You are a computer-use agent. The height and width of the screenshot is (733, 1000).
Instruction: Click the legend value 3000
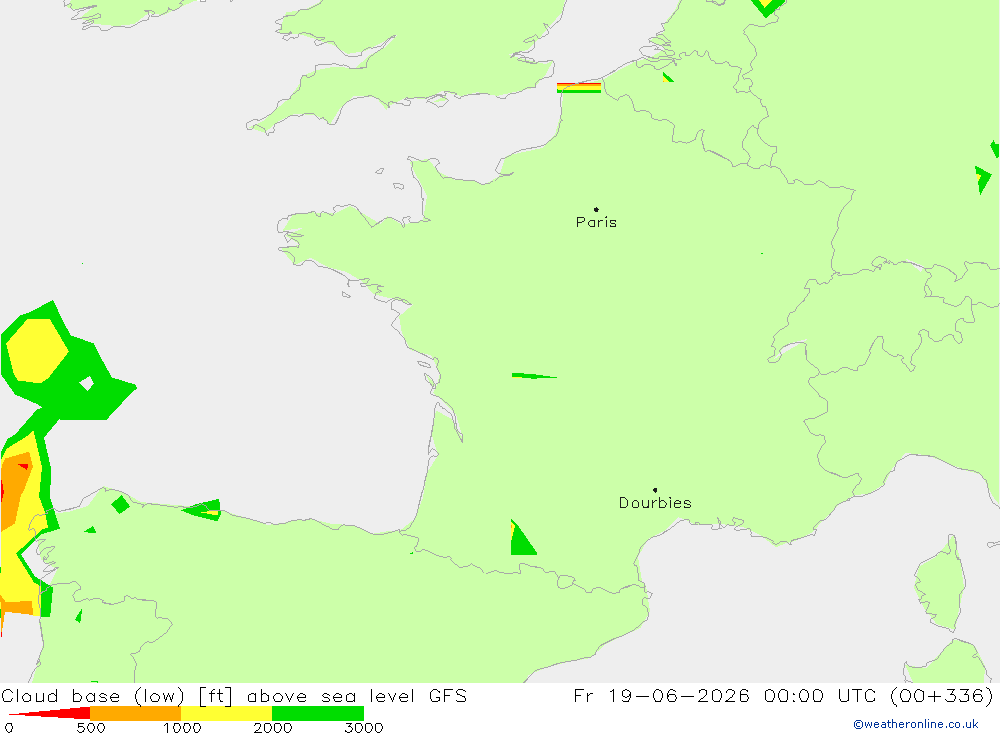coord(364,727)
